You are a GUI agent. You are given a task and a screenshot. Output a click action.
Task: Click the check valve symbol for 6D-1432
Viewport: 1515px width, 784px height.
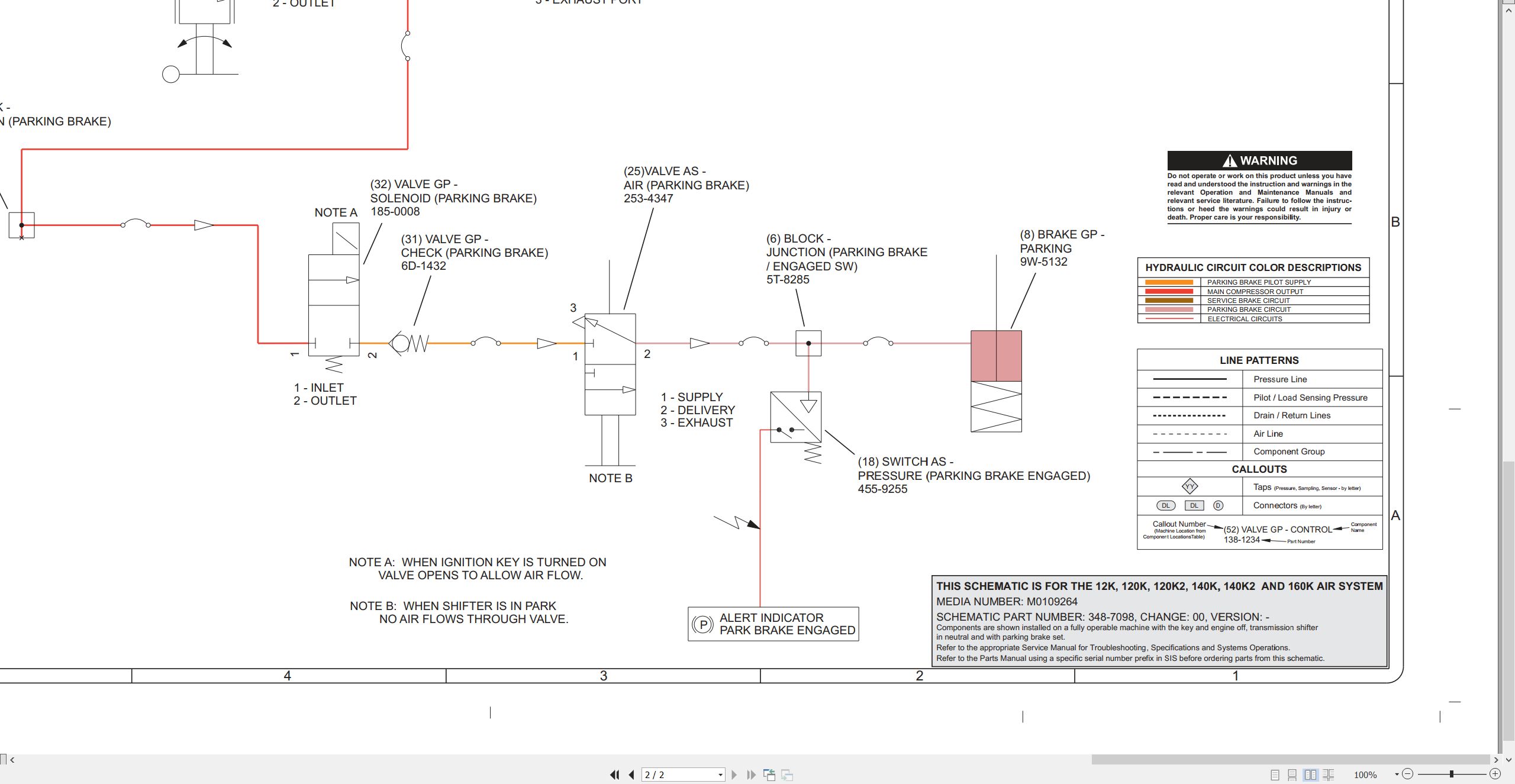tap(408, 343)
